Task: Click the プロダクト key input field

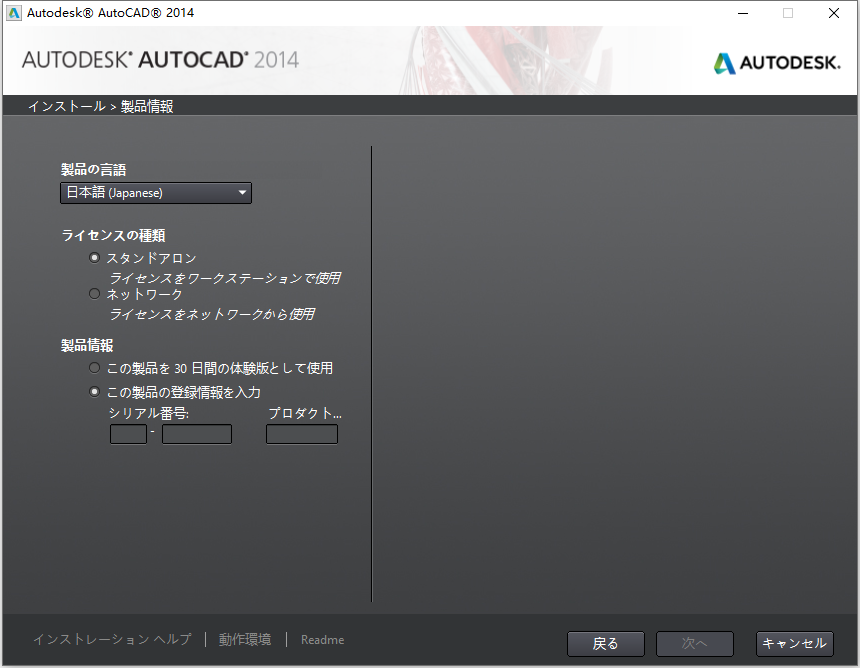Action: [302, 434]
